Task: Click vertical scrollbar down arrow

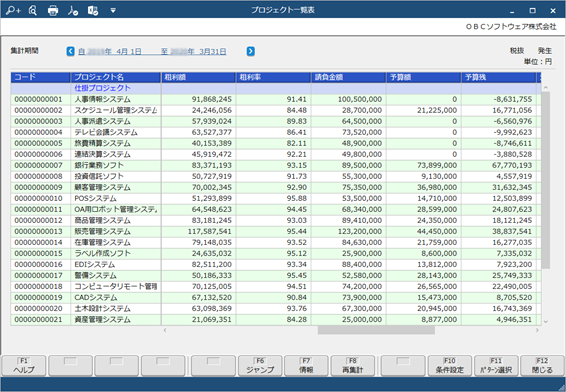Action: [x=546, y=321]
